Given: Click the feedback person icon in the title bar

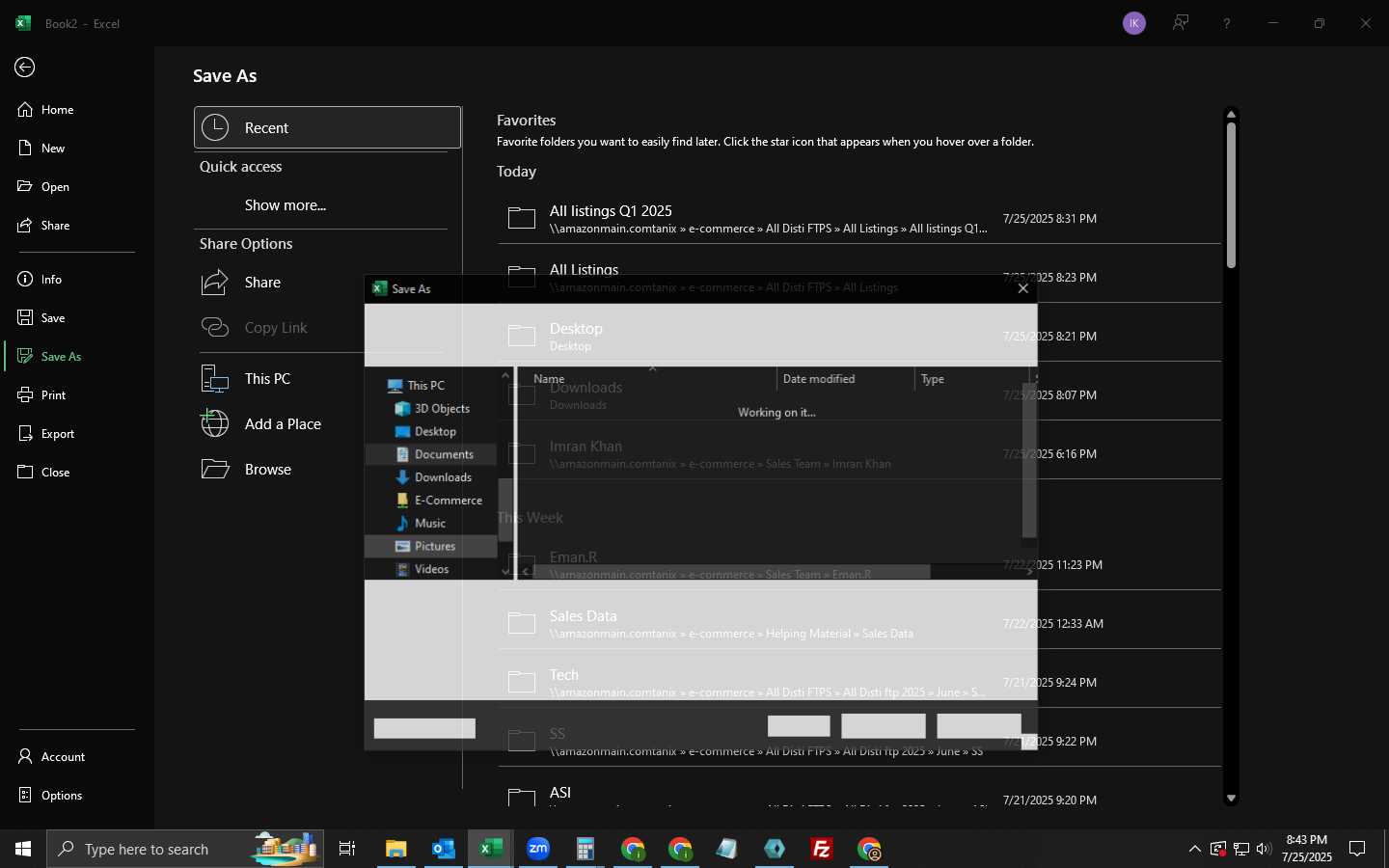Looking at the screenshot, I should 1181,23.
